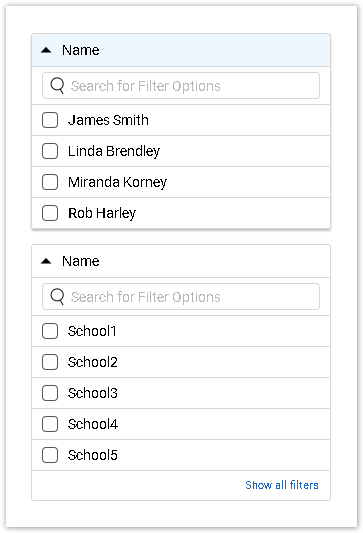This screenshot has height=533, width=363.
Task: Click the Miranda Korney option text
Action: point(117,182)
